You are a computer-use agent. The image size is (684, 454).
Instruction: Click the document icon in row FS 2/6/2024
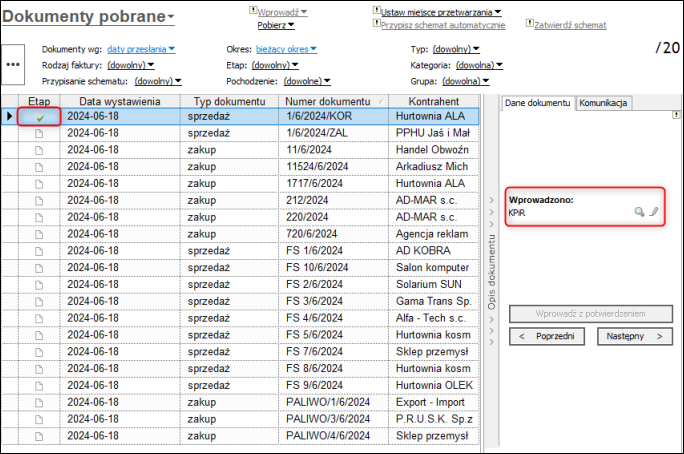point(39,285)
